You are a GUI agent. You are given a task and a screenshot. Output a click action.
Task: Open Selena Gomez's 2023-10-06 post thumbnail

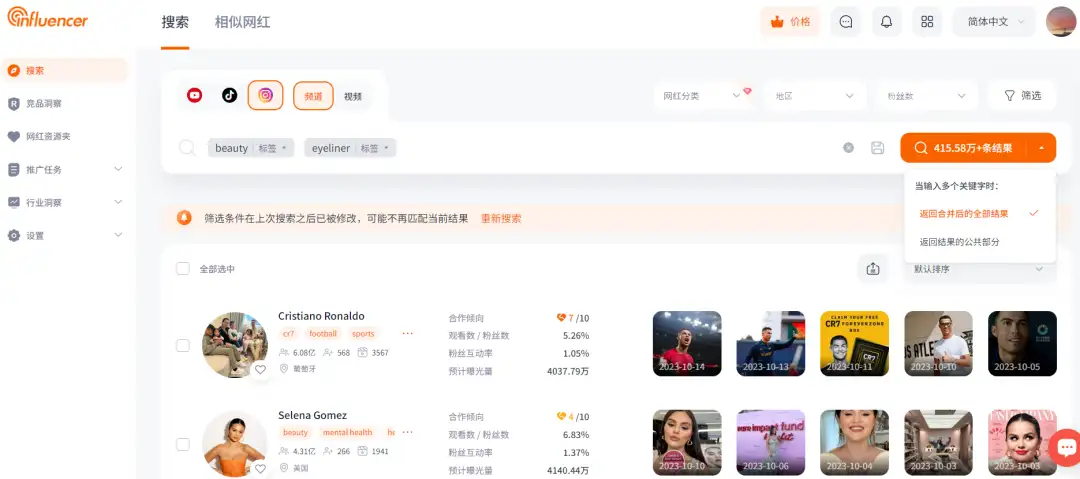771,442
